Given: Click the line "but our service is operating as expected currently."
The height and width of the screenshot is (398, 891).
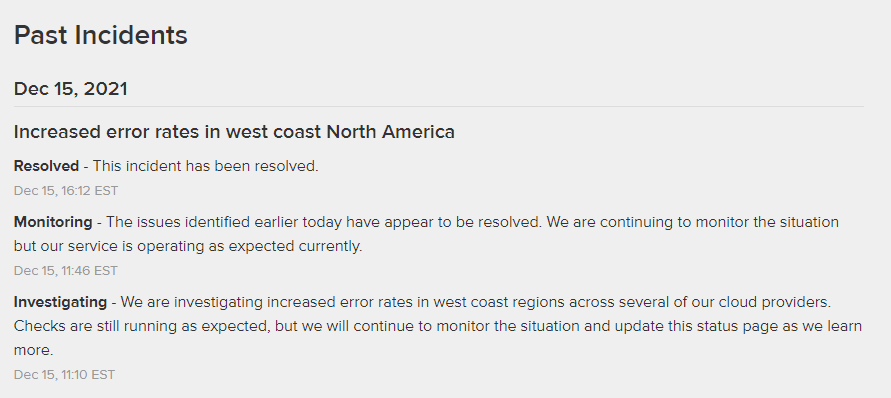Looking at the screenshot, I should [x=188, y=246].
